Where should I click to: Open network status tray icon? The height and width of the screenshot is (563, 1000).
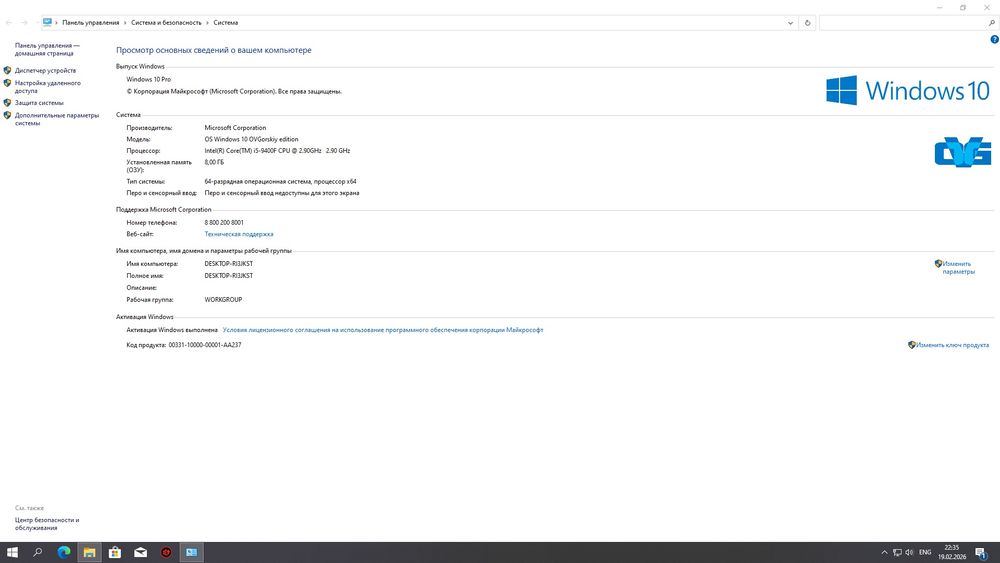[897, 552]
